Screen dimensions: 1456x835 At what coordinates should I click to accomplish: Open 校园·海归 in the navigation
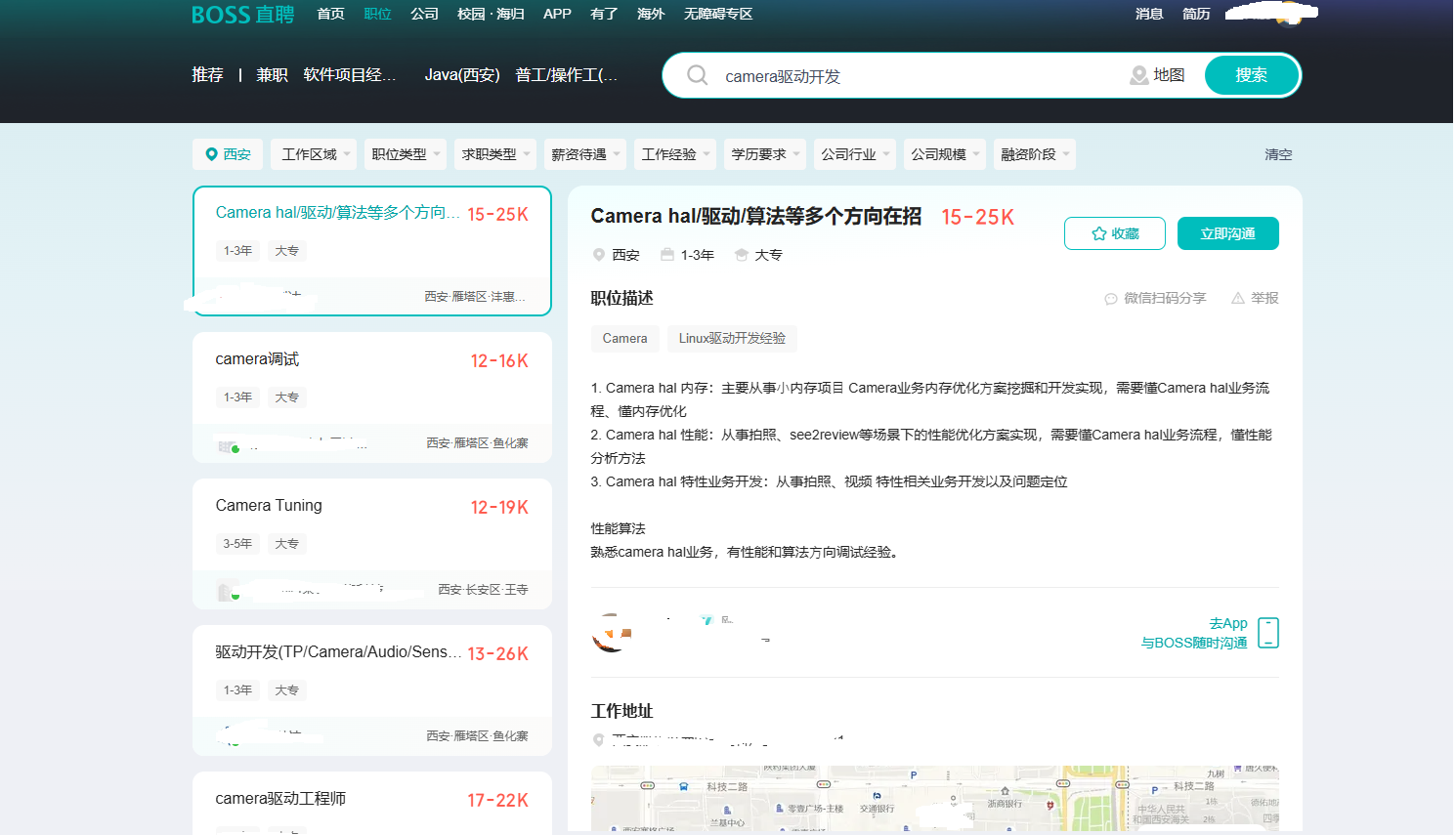491,14
